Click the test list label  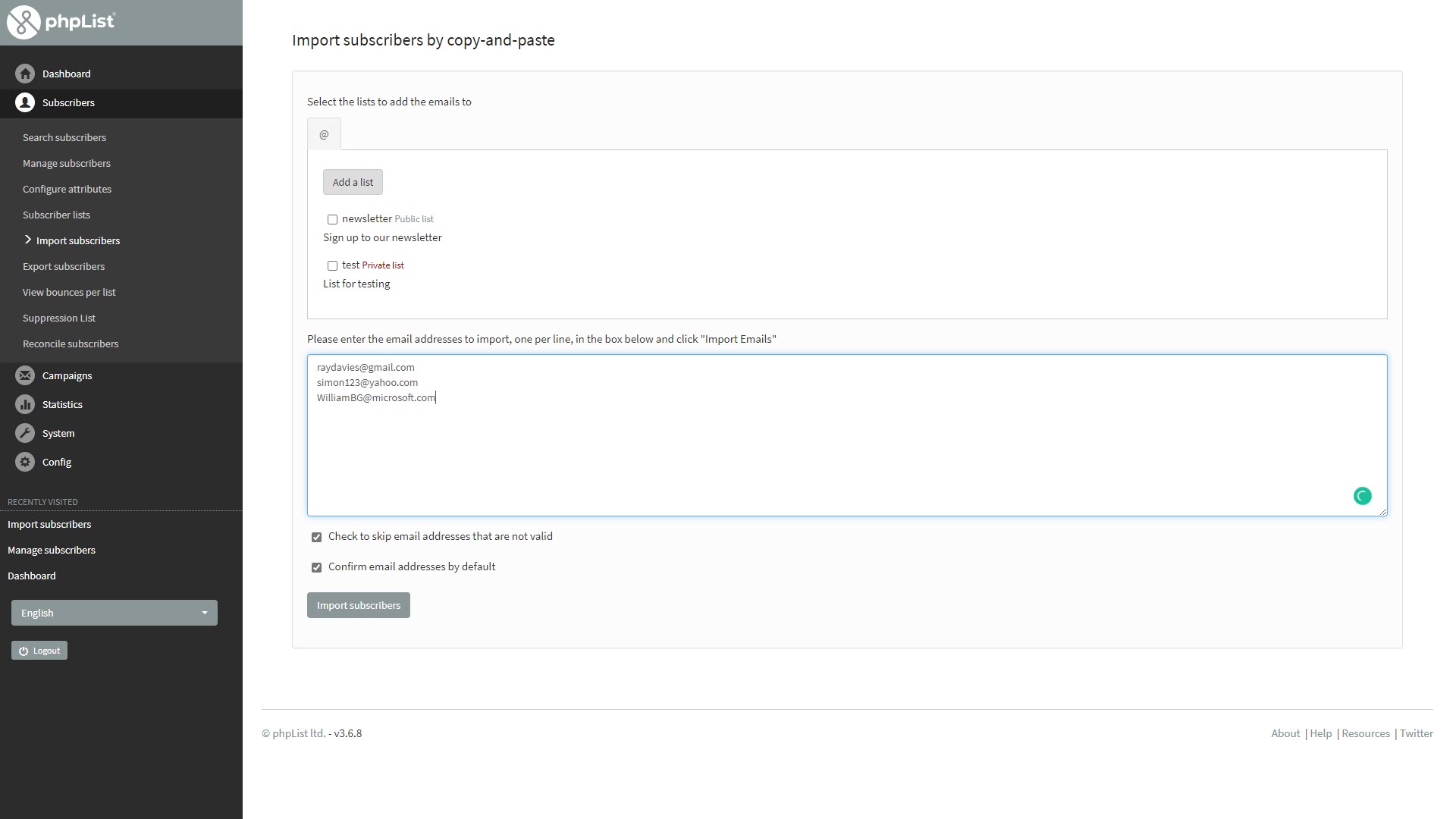point(350,265)
